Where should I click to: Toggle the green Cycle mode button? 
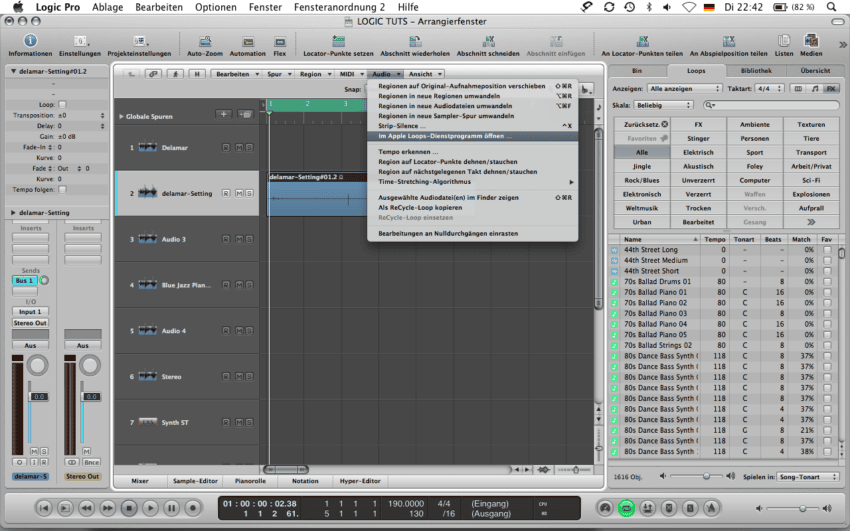pyautogui.click(x=626, y=508)
